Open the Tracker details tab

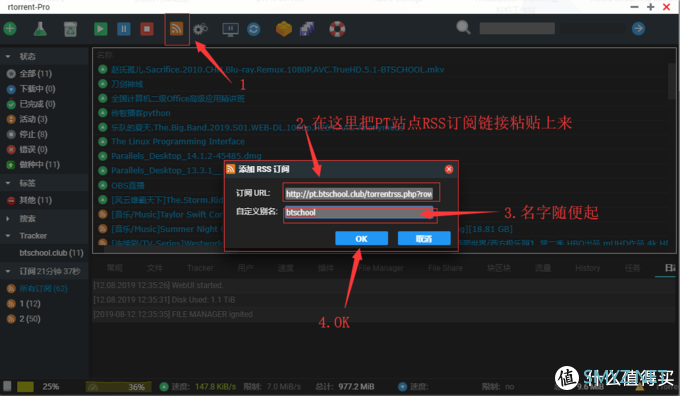(200, 268)
